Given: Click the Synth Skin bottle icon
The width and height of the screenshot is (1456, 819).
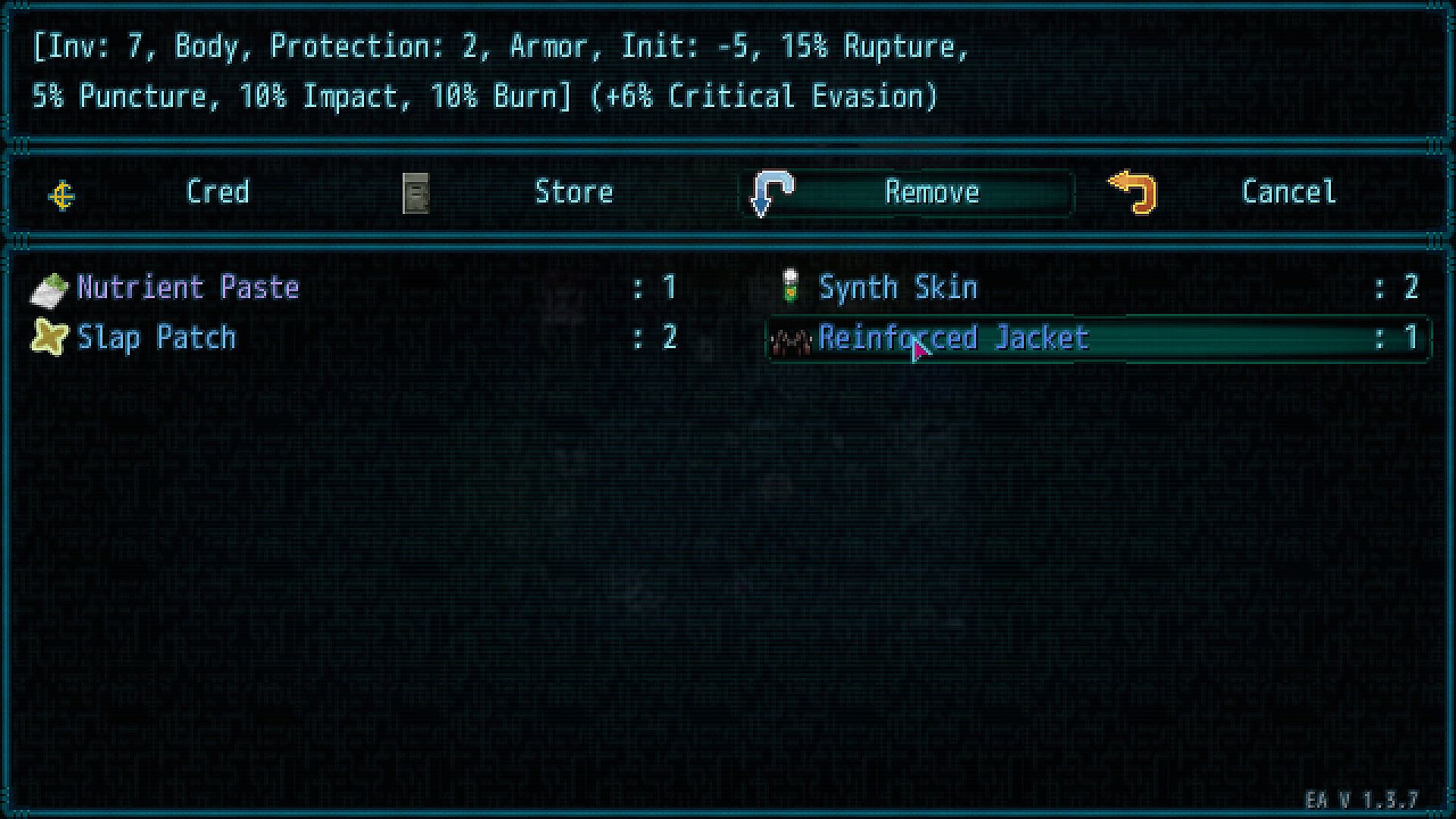Looking at the screenshot, I should pos(792,287).
